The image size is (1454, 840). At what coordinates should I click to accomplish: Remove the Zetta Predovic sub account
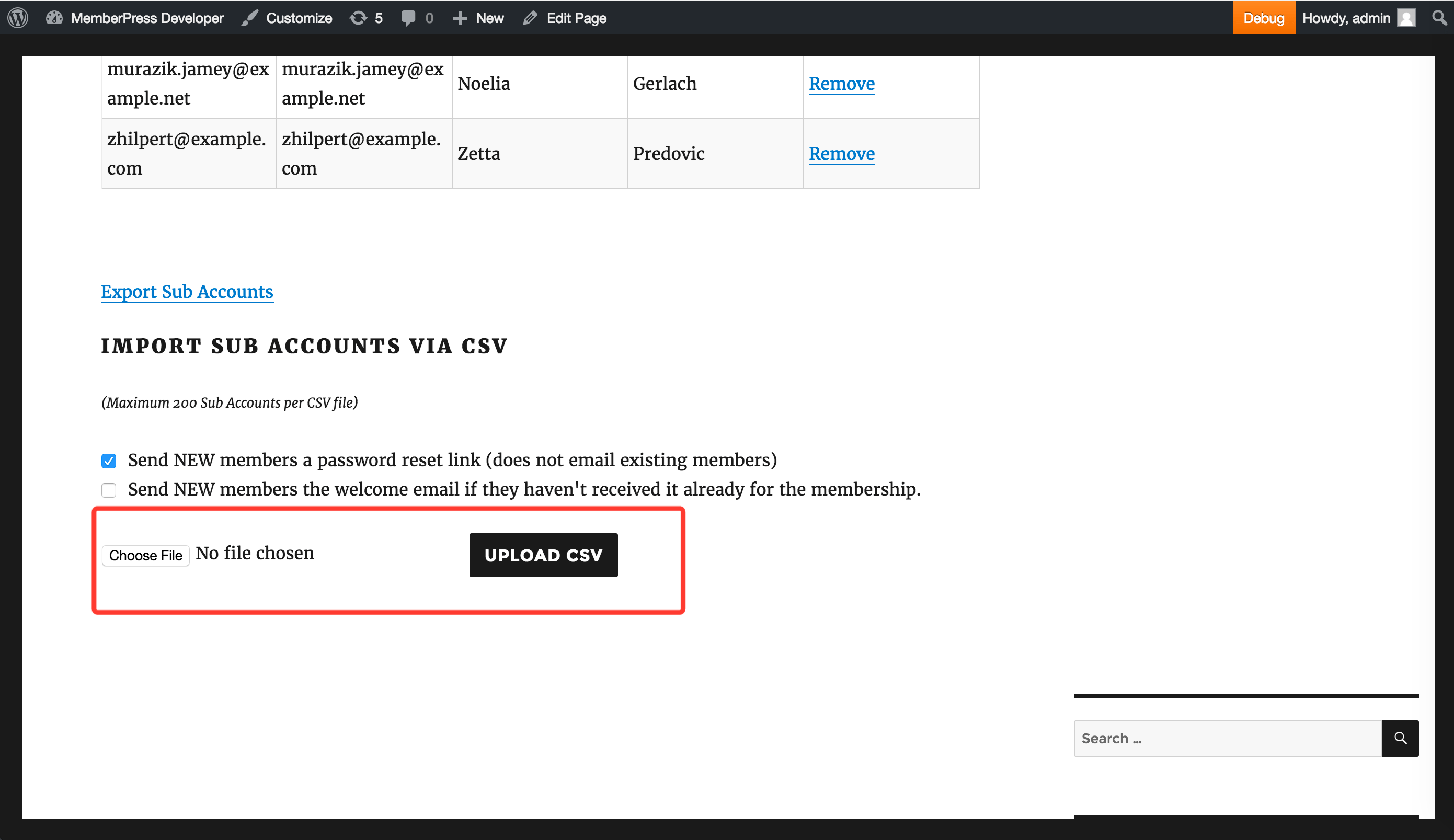click(842, 154)
